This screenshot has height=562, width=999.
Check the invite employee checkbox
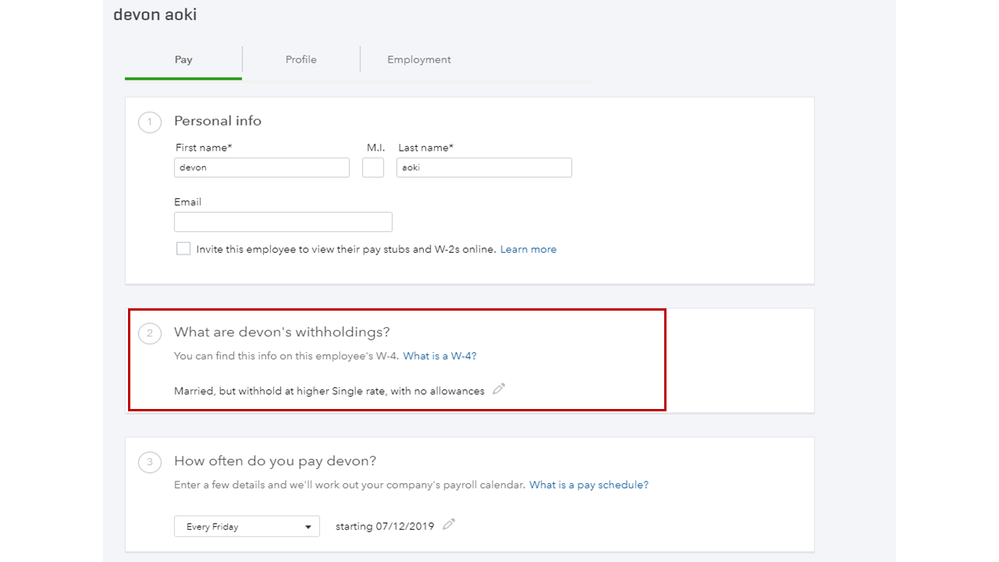click(x=183, y=249)
